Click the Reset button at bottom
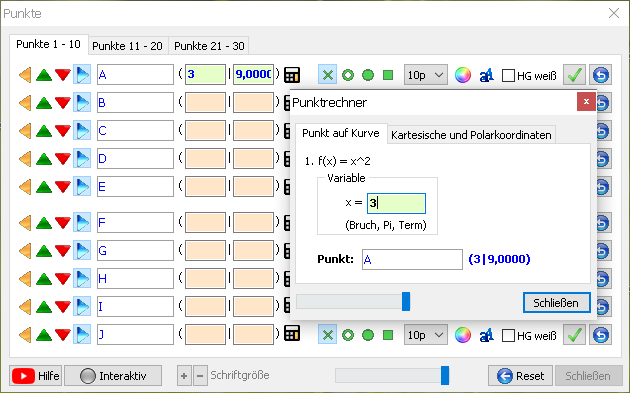This screenshot has height=393, width=630. (520, 376)
